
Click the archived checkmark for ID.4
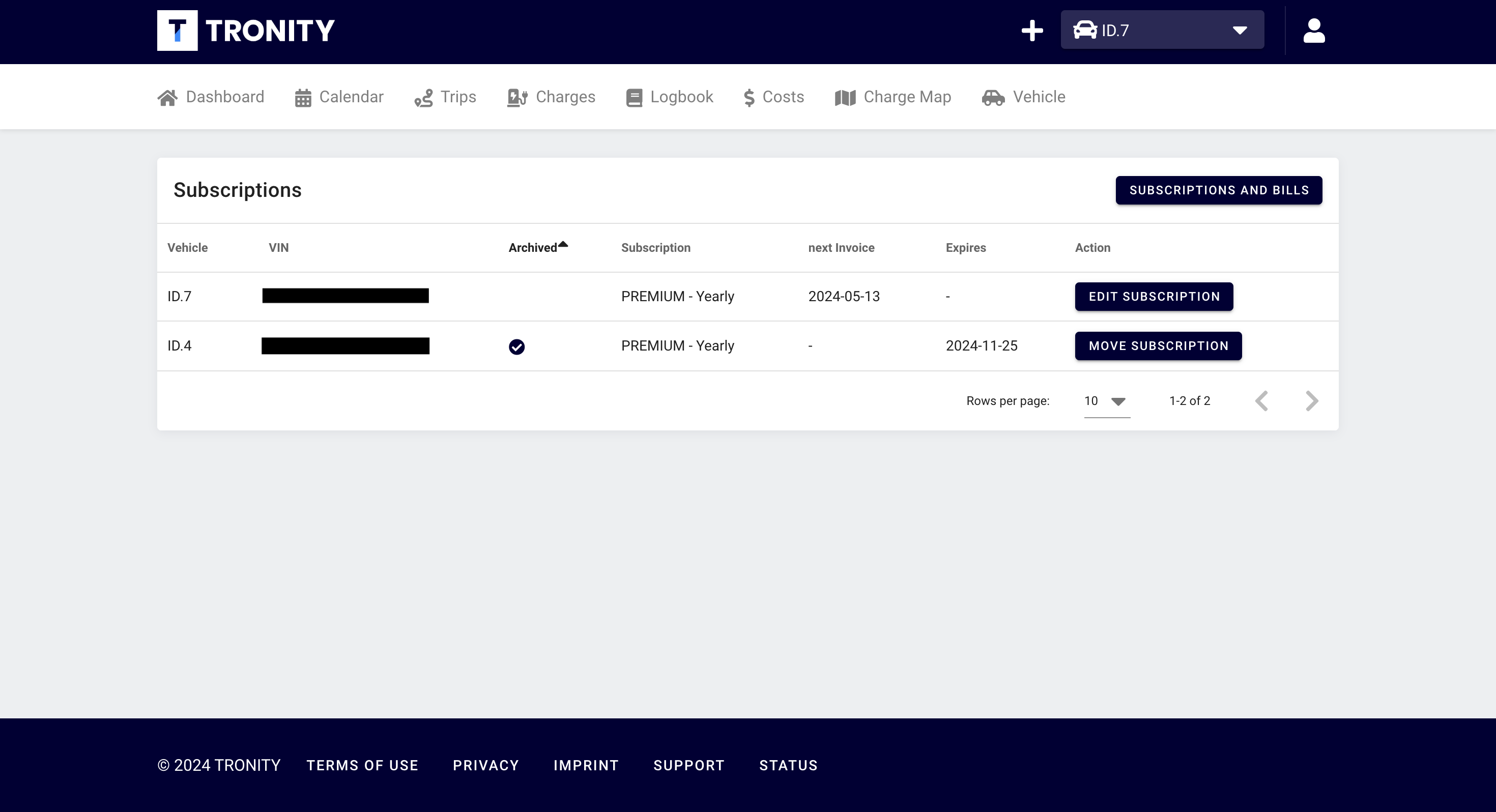516,347
